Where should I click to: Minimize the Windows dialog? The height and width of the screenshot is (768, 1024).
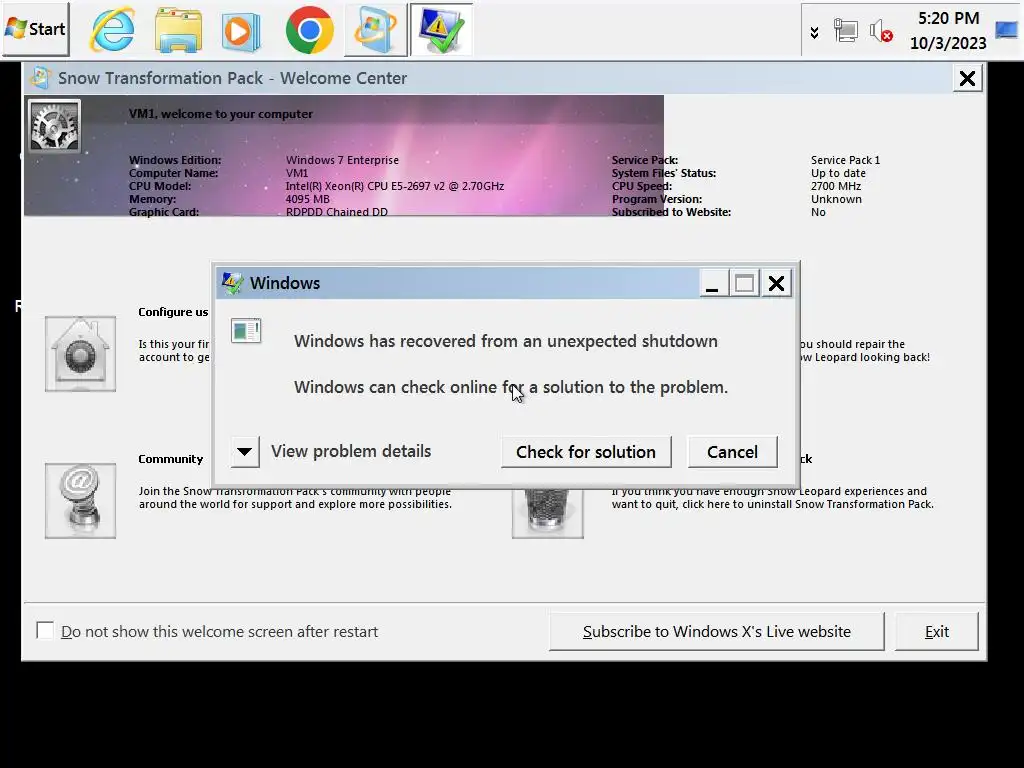(712, 283)
